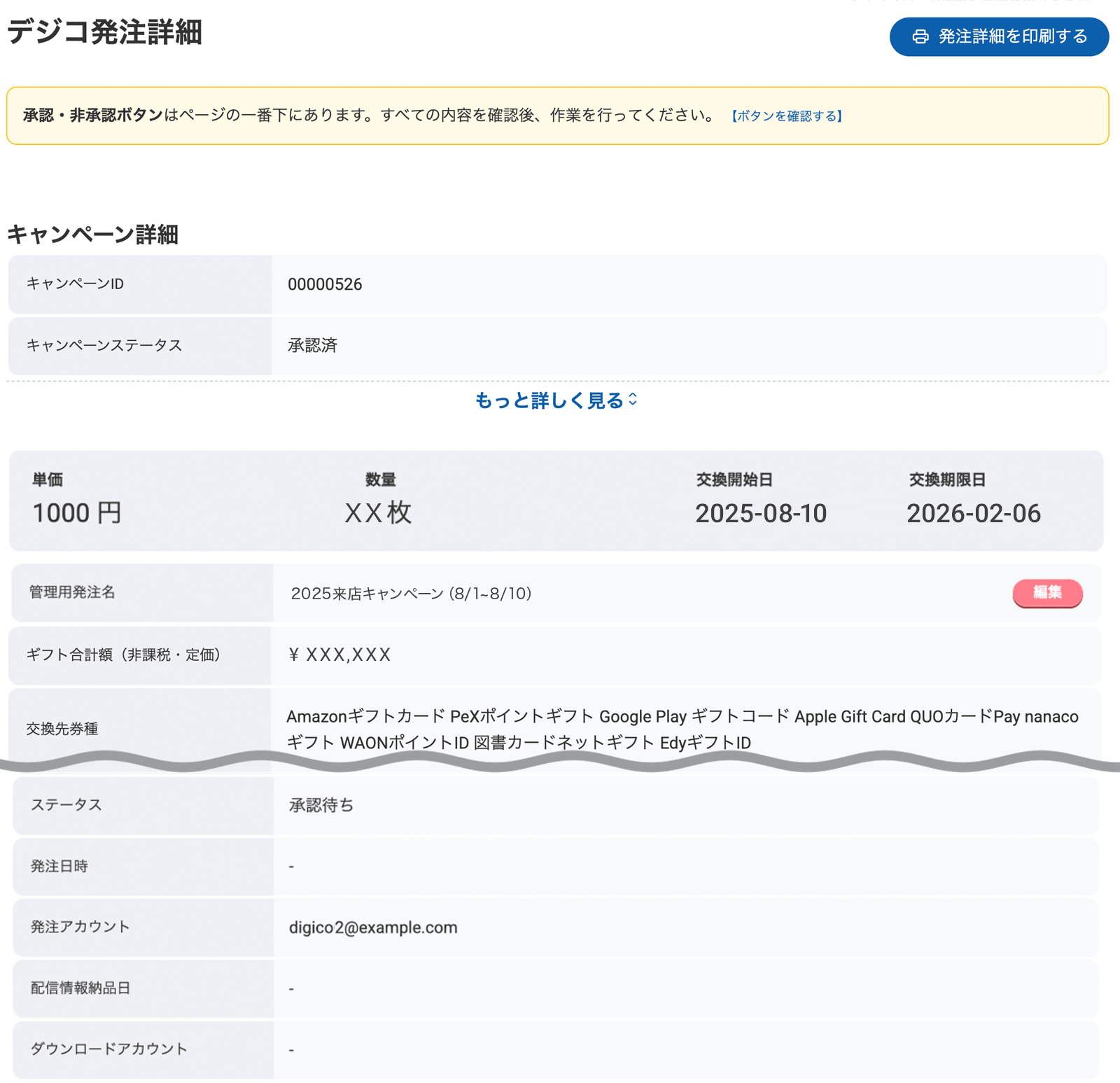Click the ¥ XXX,XXX gift total amount
Image resolution: width=1120 pixels, height=1083 pixels.
tap(339, 655)
